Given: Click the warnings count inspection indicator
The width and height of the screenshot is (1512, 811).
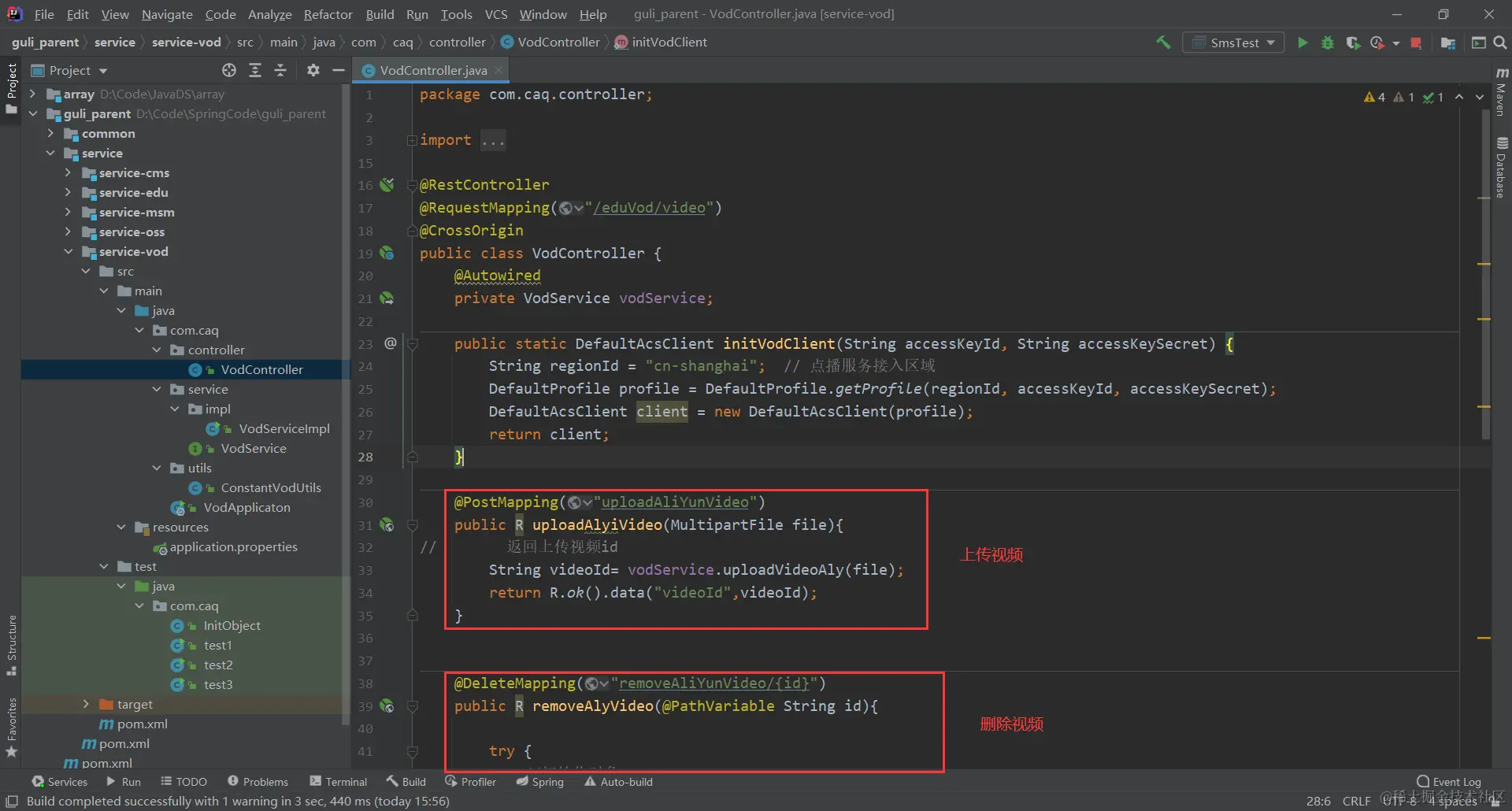Looking at the screenshot, I should pos(1374,97).
